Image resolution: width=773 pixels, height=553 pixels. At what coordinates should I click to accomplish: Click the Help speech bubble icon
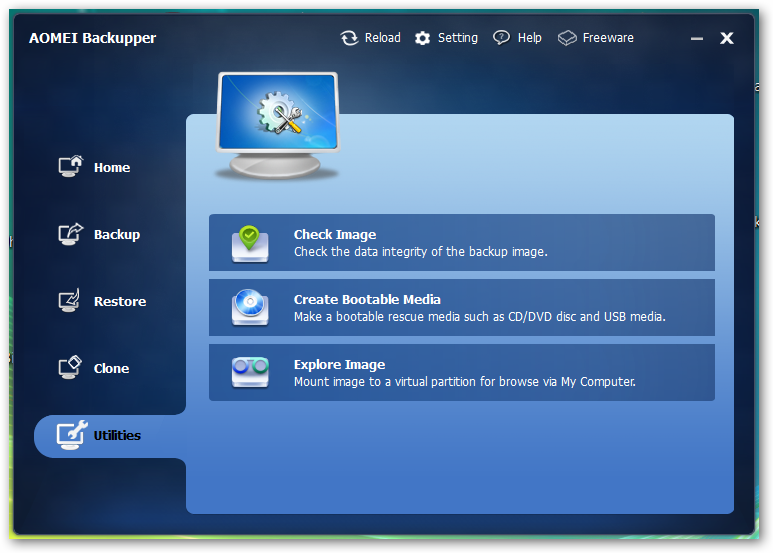(501, 37)
